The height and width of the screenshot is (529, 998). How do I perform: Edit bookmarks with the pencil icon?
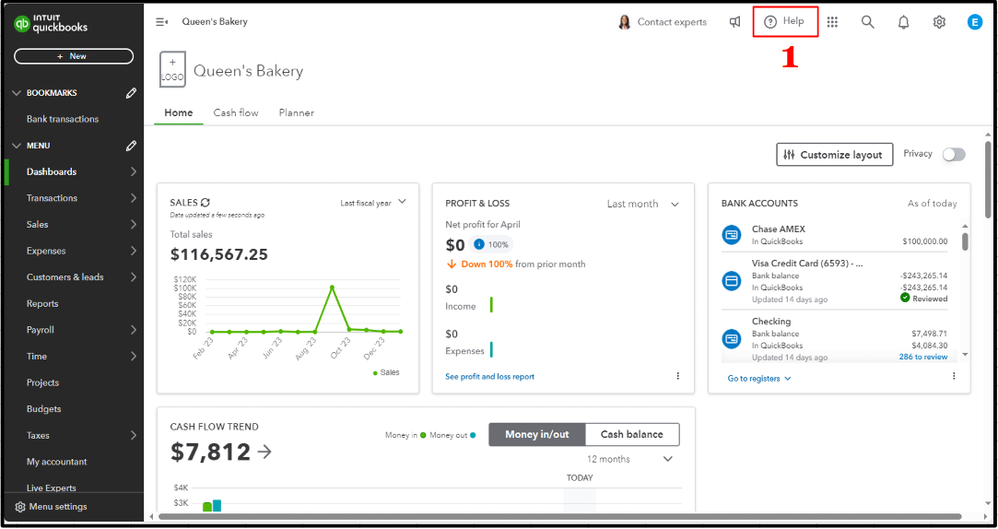tap(131, 93)
